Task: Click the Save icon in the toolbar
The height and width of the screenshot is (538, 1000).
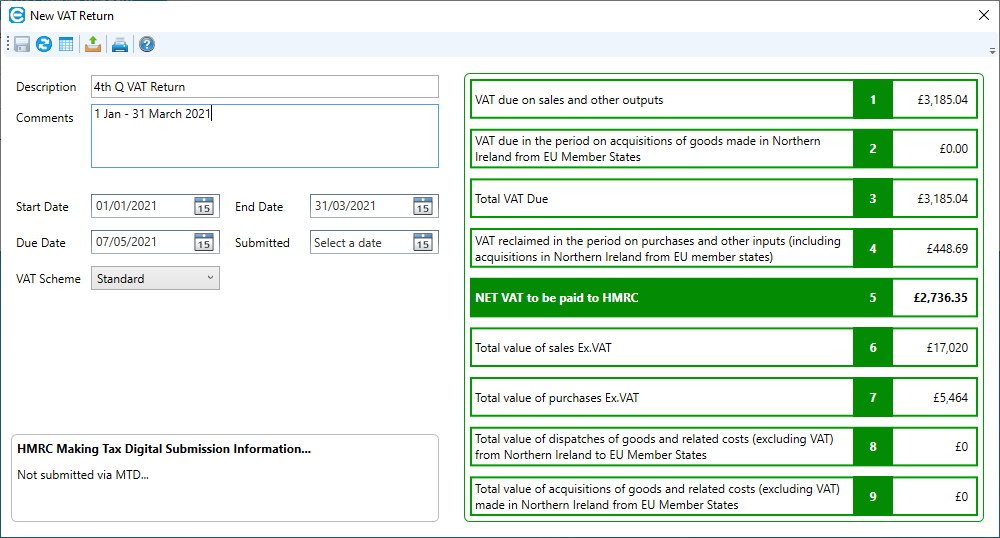Action: pos(22,44)
